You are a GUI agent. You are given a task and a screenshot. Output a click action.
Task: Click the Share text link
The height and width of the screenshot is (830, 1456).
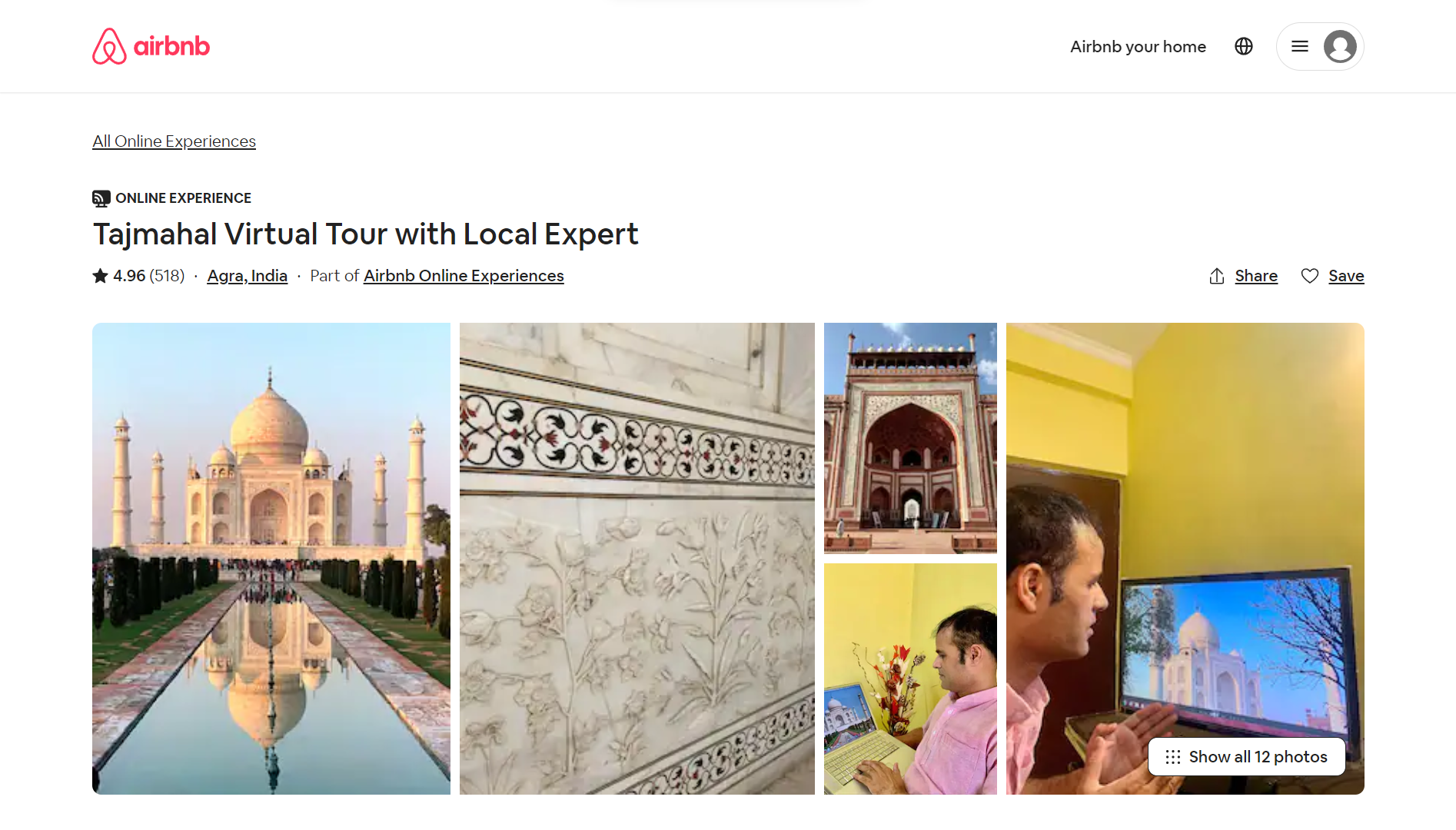[x=1256, y=276]
